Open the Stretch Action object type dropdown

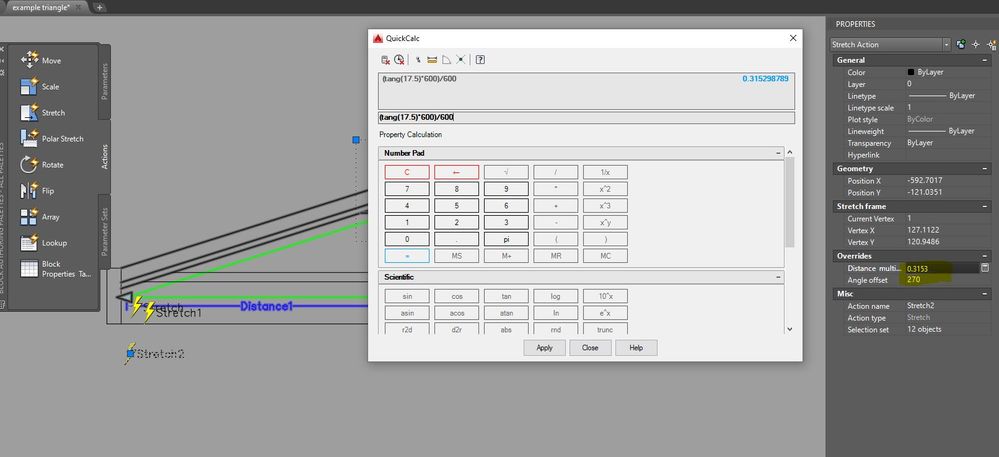[946, 45]
